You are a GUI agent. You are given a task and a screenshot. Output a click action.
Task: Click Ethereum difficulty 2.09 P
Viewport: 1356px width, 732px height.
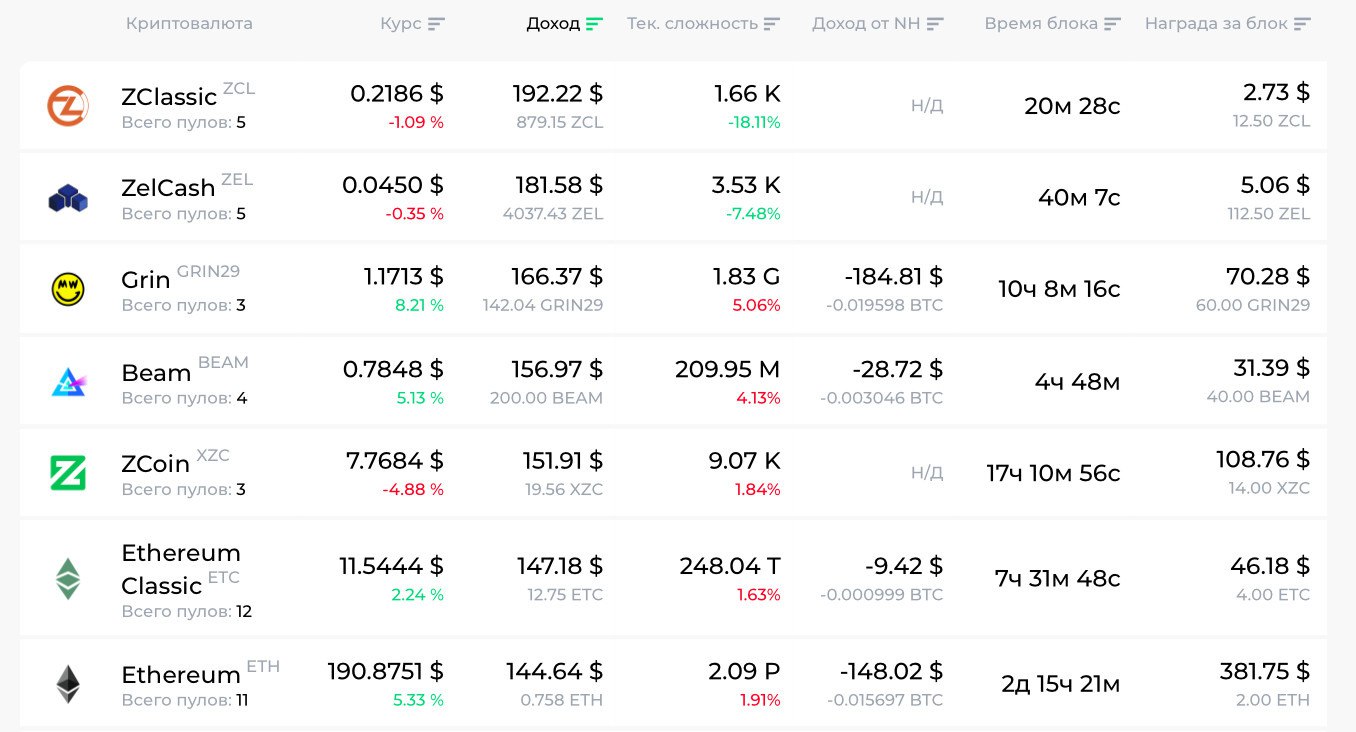click(745, 671)
